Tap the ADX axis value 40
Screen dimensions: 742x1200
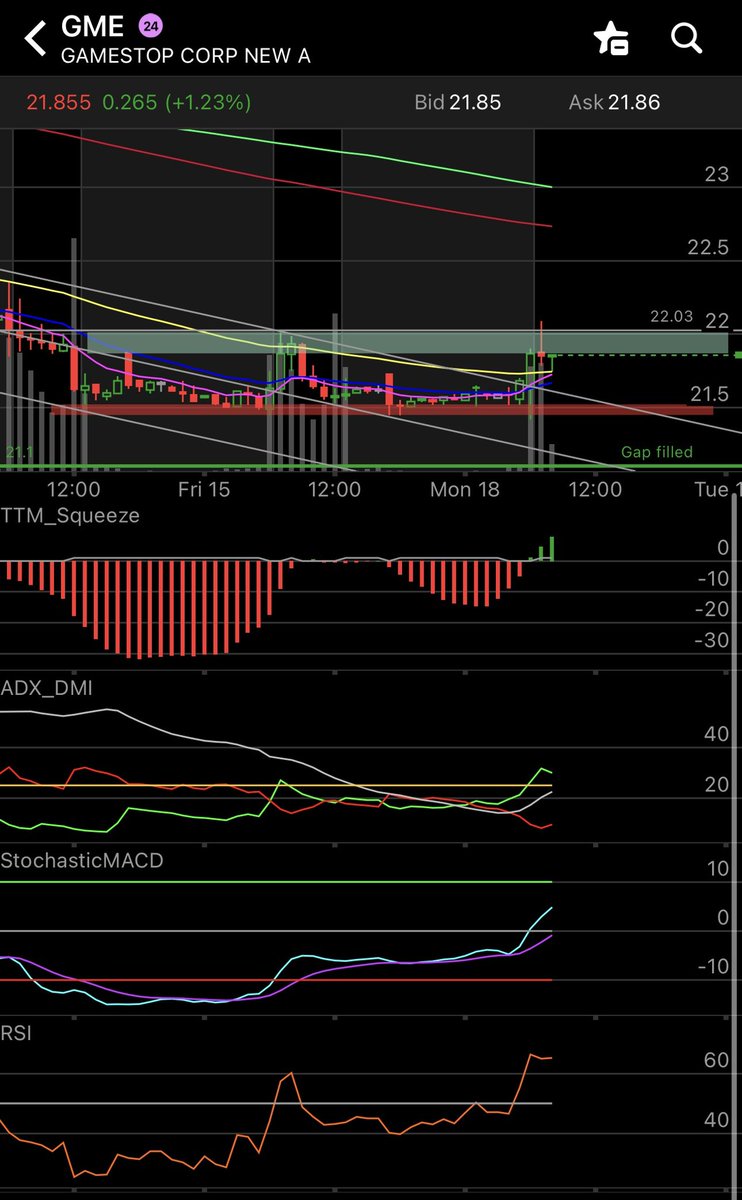(x=716, y=734)
